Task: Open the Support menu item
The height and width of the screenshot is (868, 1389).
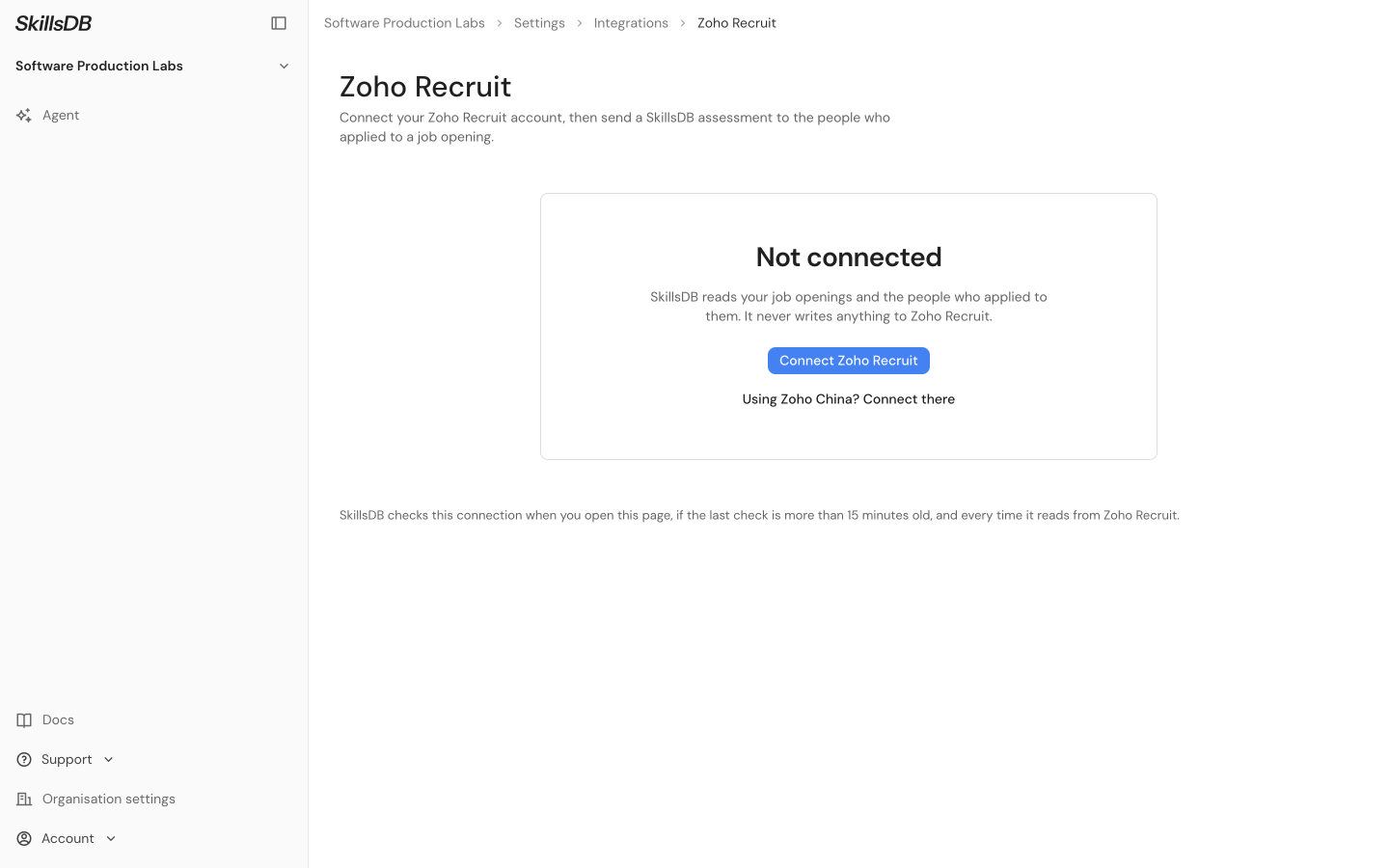Action: (x=67, y=760)
